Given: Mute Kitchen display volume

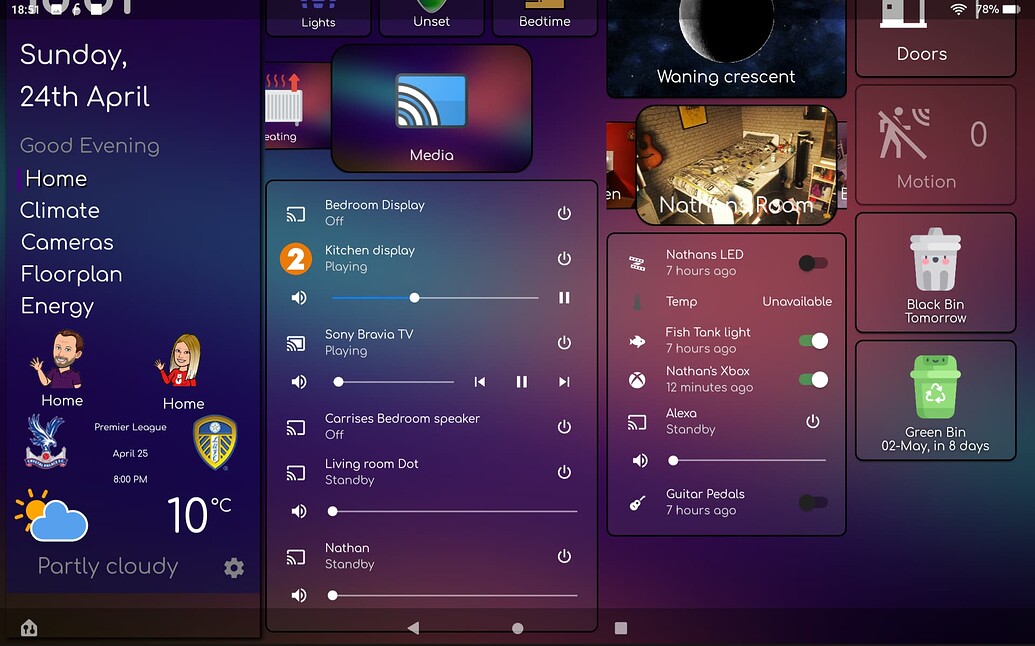Looking at the screenshot, I should 299,298.
